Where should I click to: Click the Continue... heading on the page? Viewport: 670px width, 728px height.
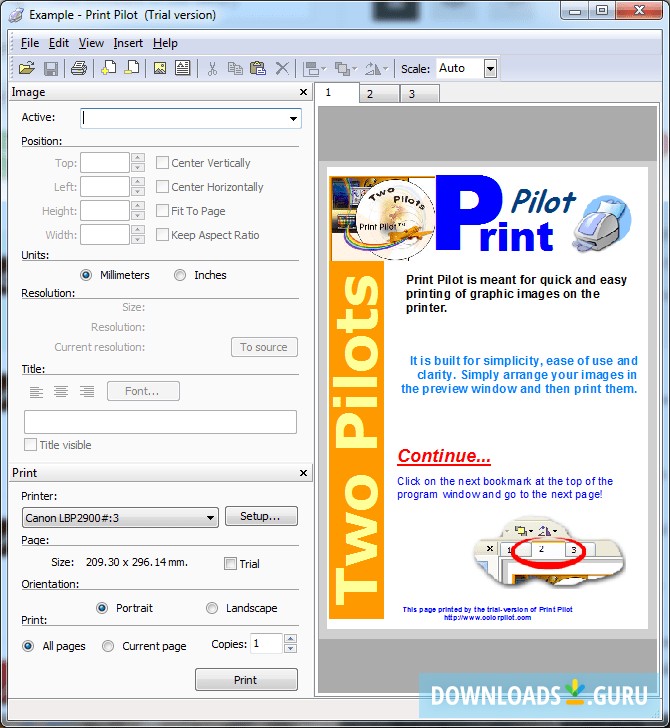[444, 456]
